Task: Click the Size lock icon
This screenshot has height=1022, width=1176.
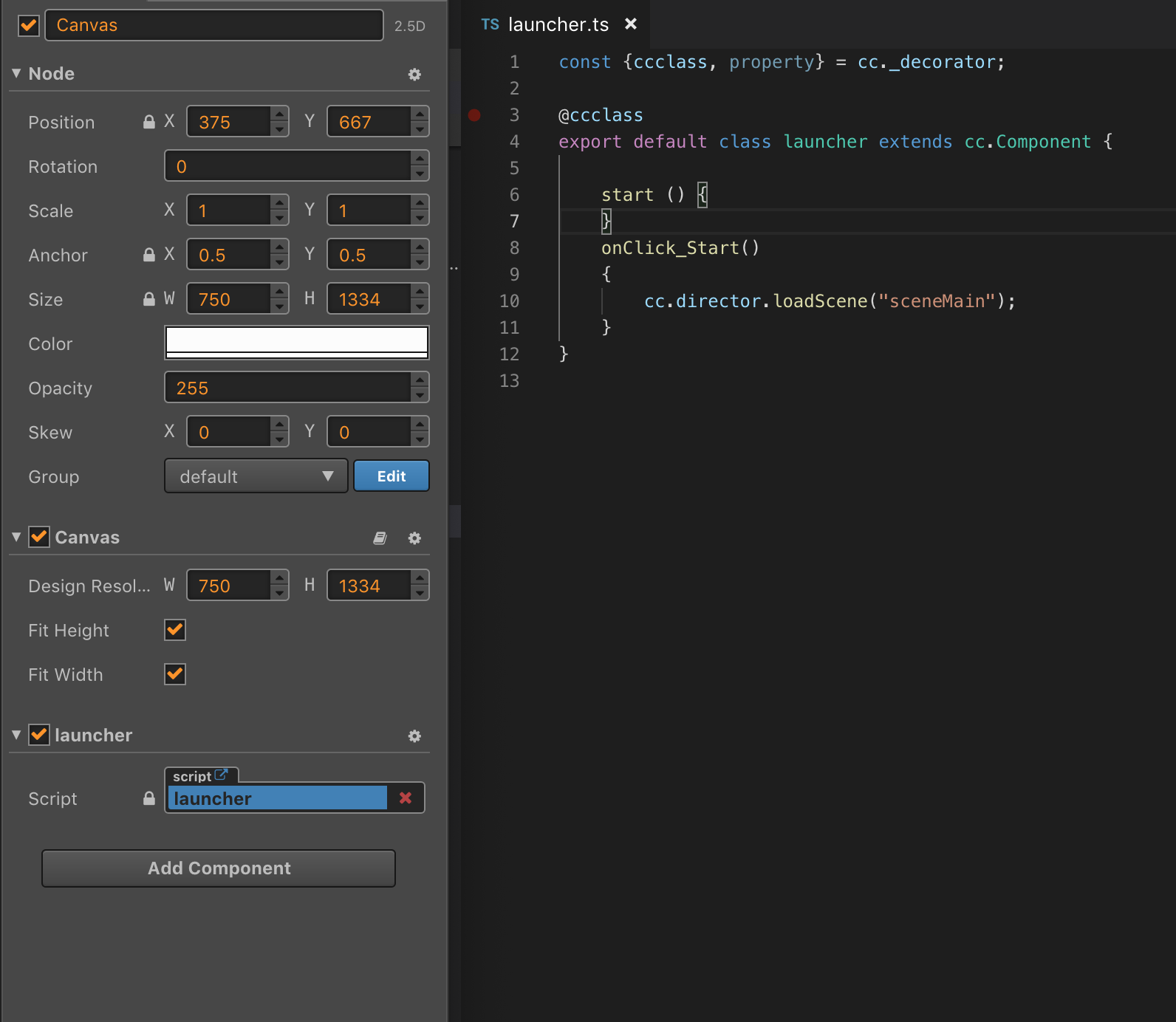Action: tap(149, 299)
